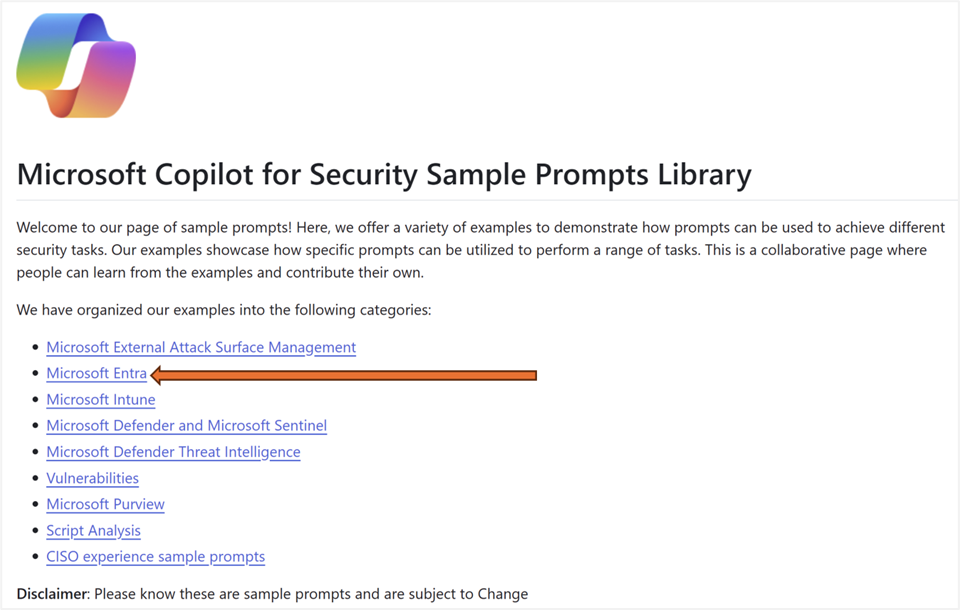
Task: Go to Microsoft Intune prompts
Action: click(101, 400)
